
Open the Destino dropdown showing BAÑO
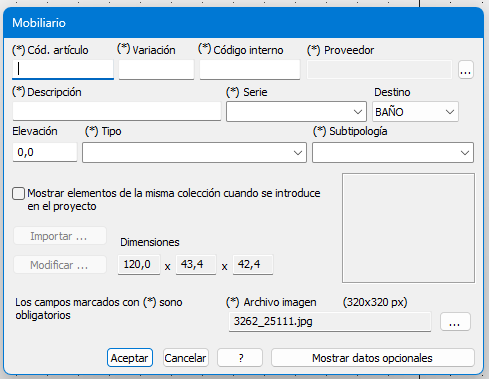click(x=415, y=112)
